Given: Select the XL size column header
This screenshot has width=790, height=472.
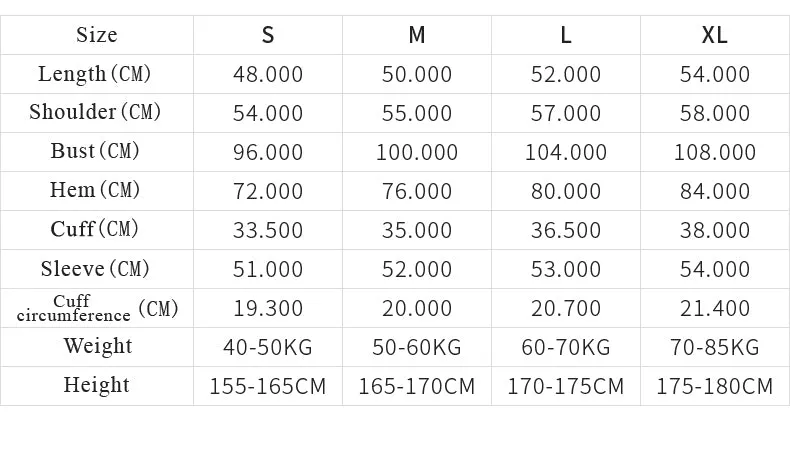Looking at the screenshot, I should click(714, 35).
